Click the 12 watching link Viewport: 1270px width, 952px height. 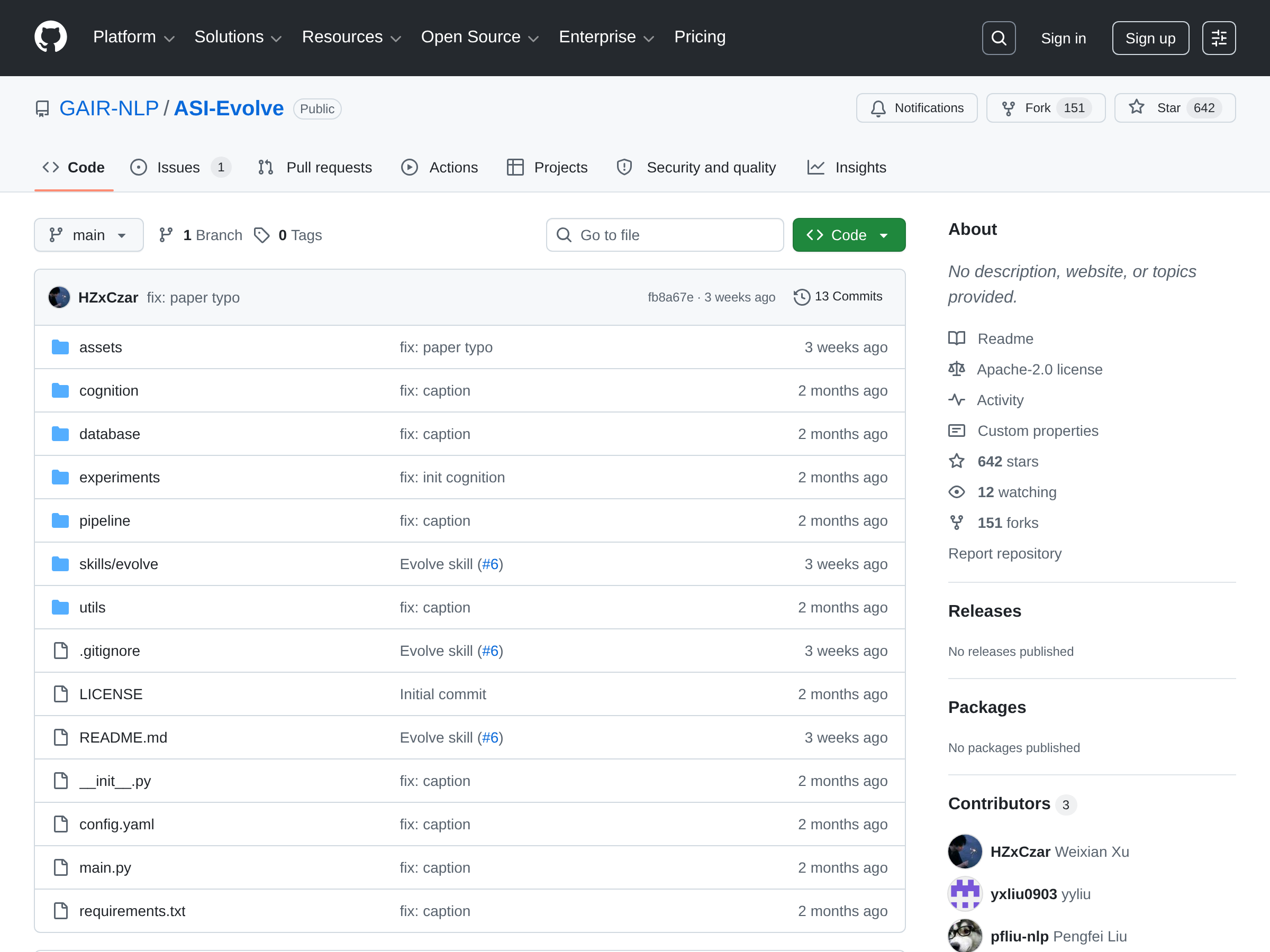(1017, 492)
